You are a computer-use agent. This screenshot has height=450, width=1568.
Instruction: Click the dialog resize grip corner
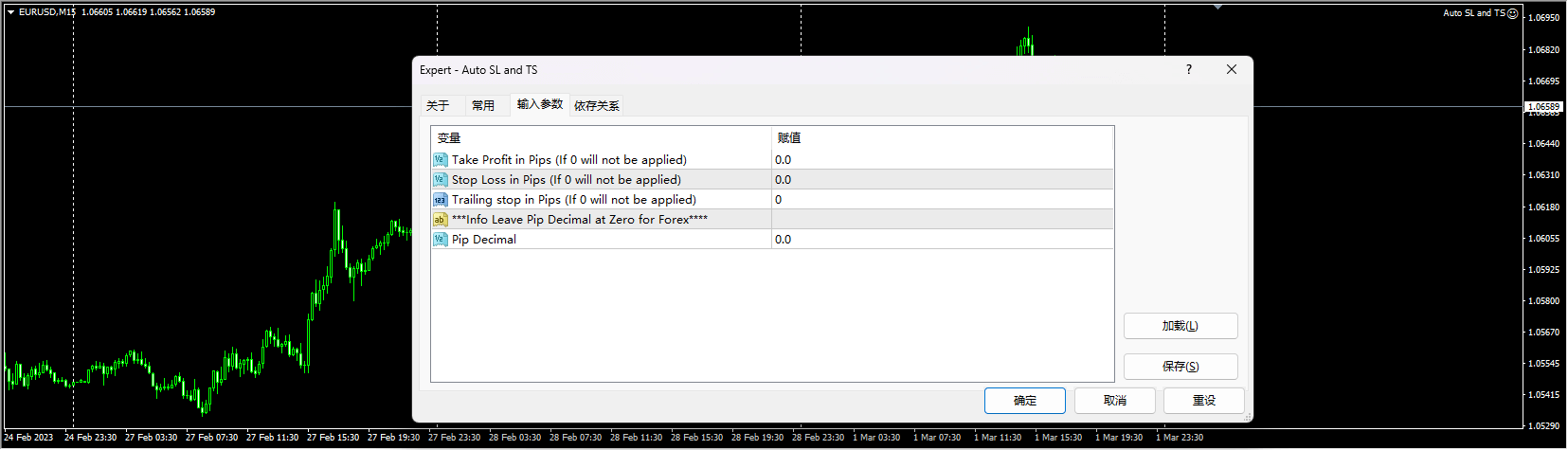point(1248,417)
